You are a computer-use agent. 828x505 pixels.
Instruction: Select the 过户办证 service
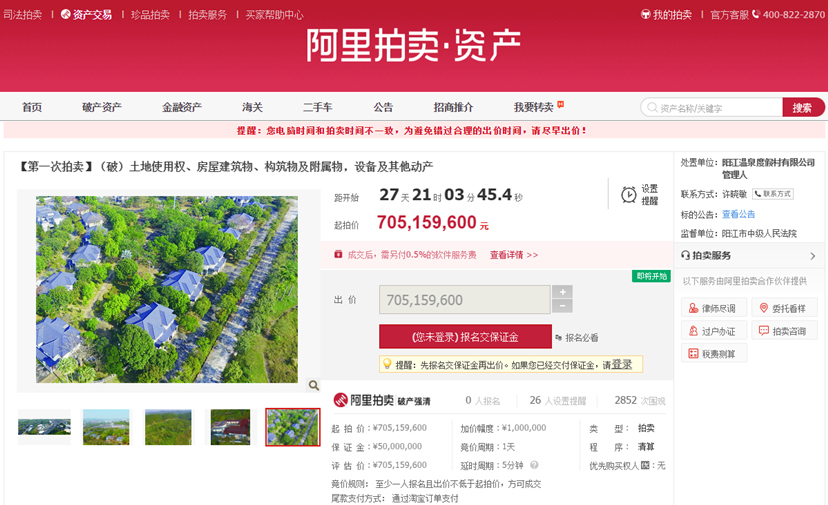click(714, 331)
